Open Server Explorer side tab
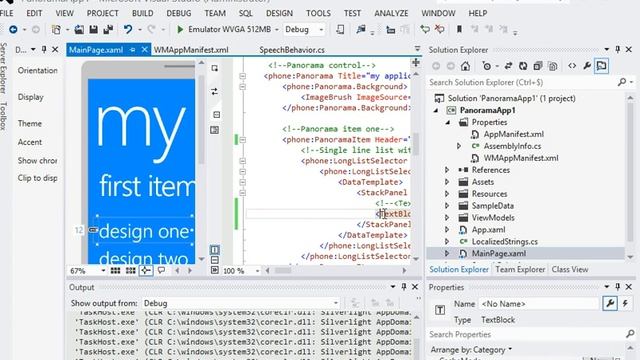640x360 pixels. pos(4,68)
